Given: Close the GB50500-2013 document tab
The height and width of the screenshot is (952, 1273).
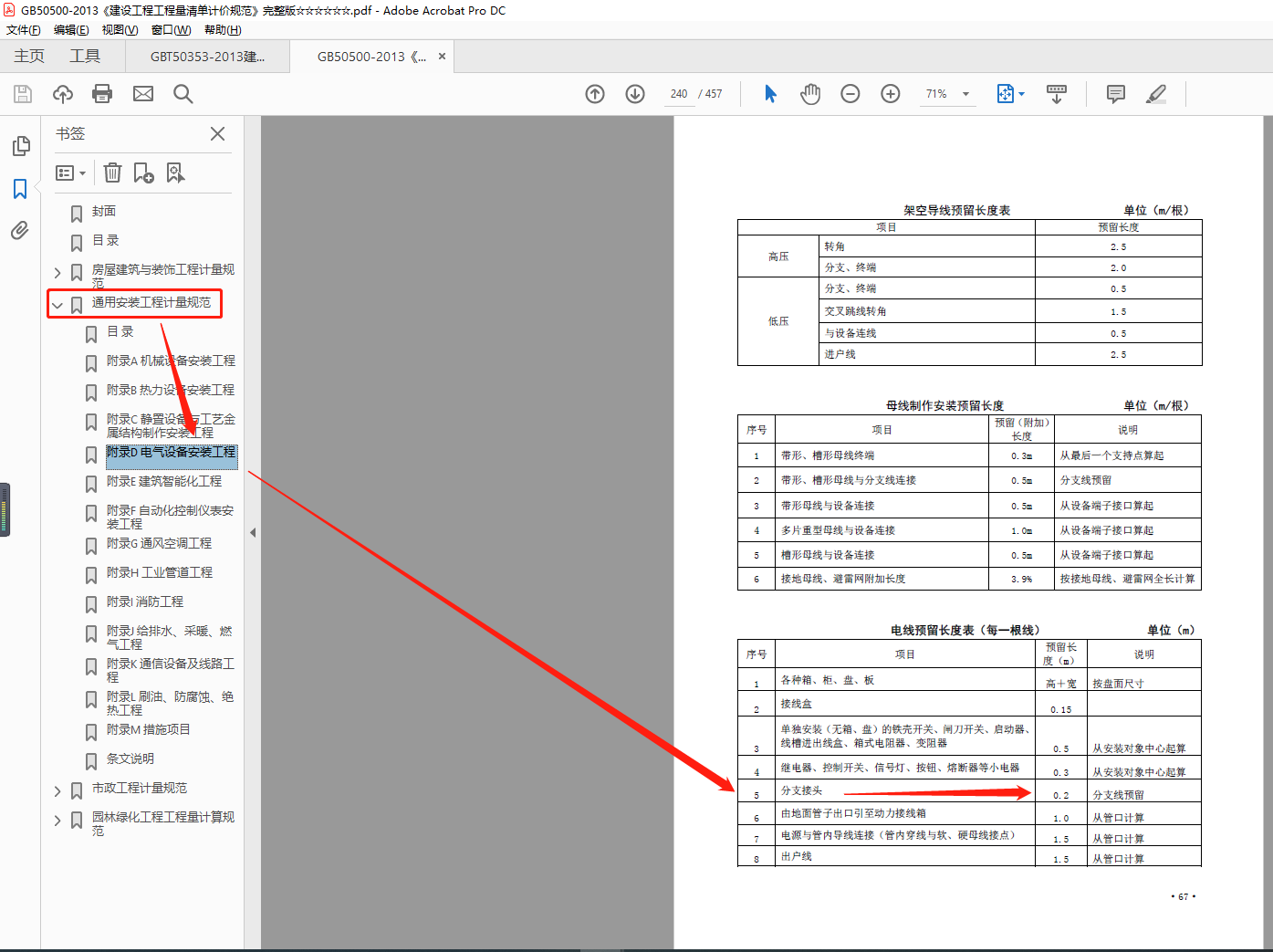Looking at the screenshot, I should (443, 57).
